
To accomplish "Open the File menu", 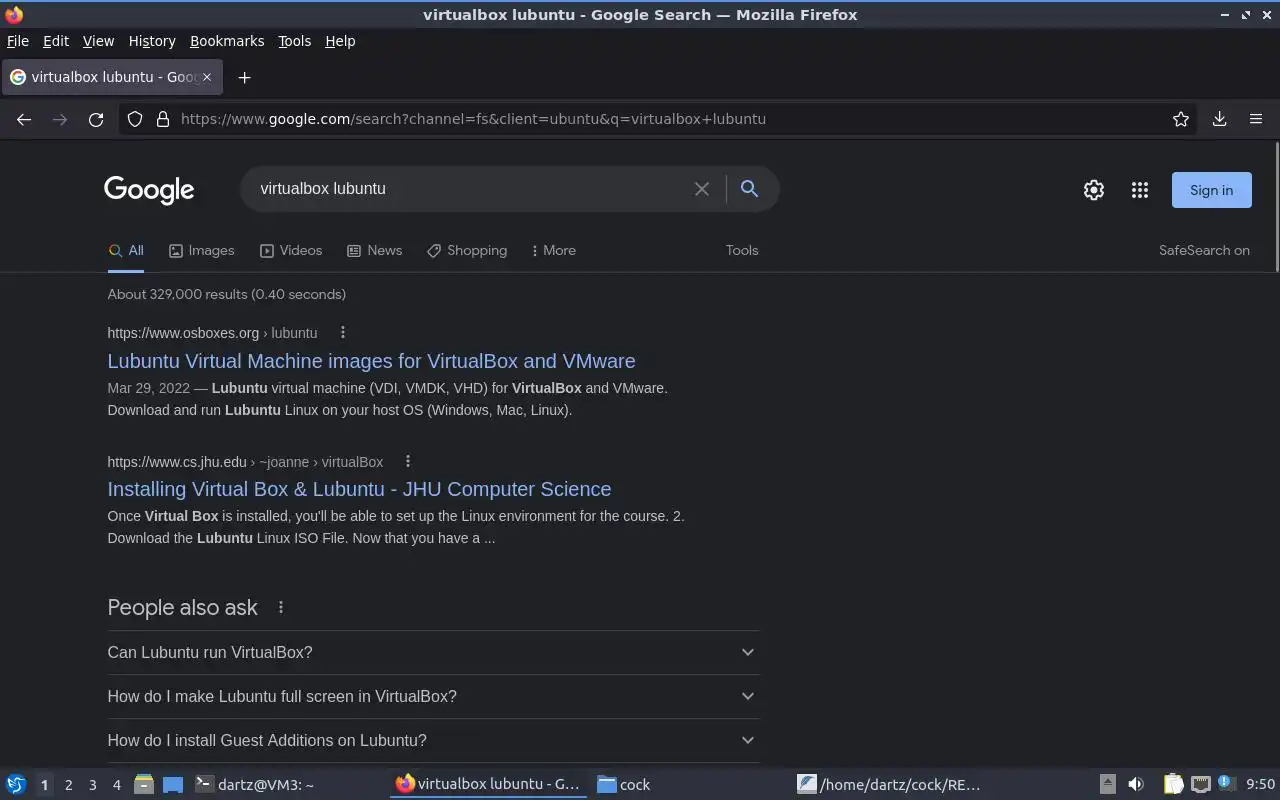I will coord(18,41).
